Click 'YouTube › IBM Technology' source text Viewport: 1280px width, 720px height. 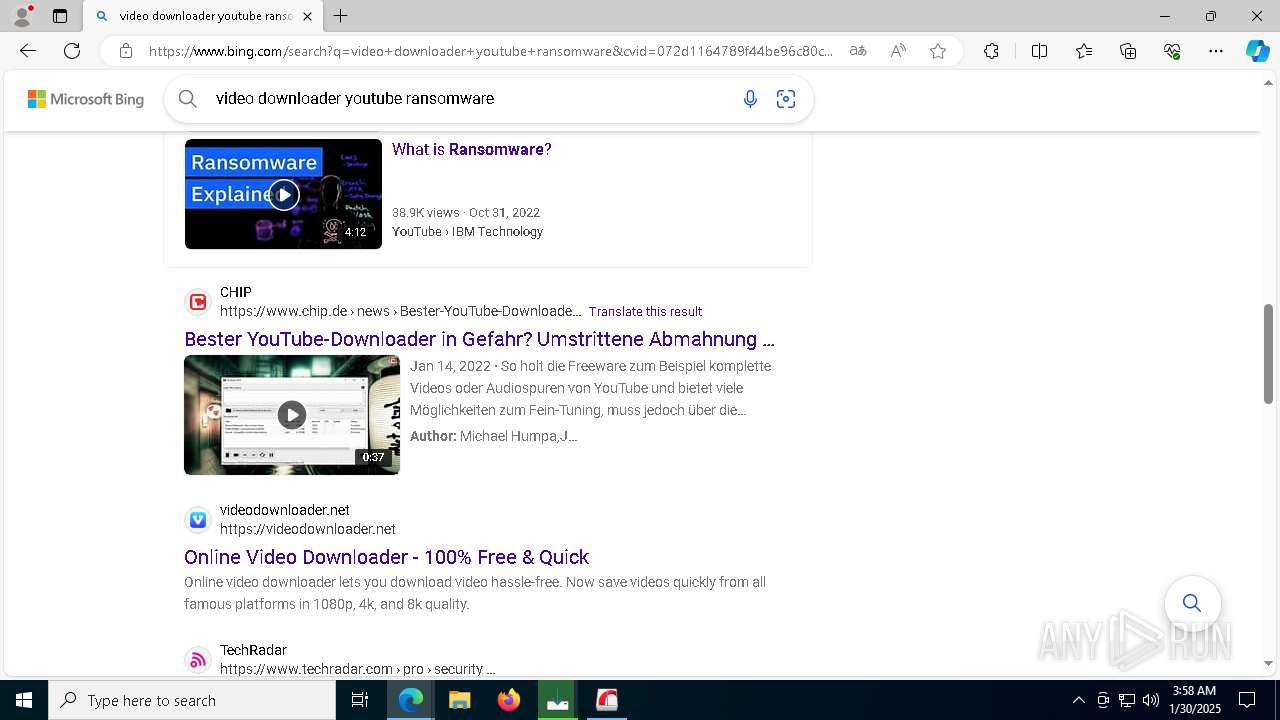tap(467, 232)
